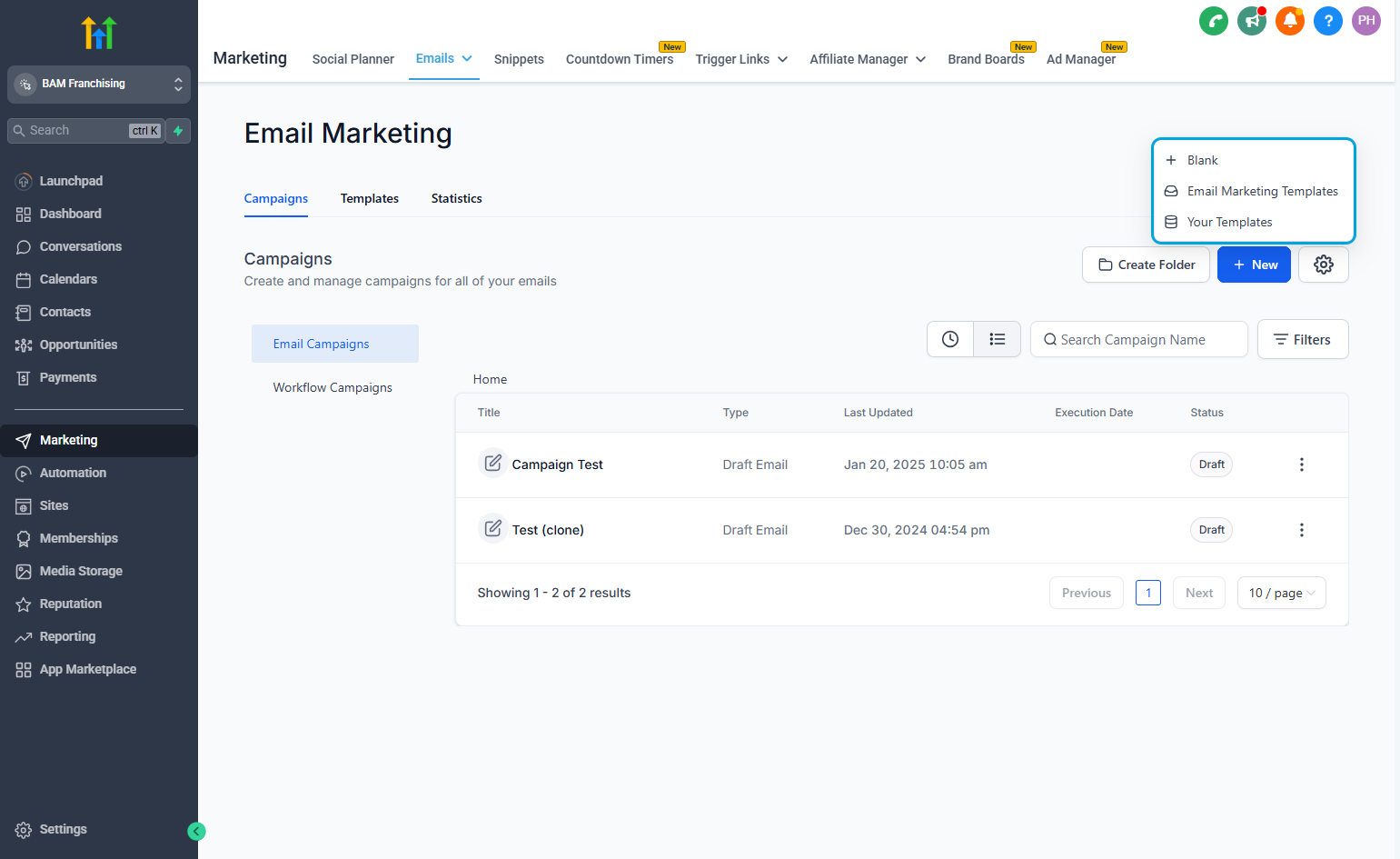1400x859 pixels.
Task: Open the campaign settings gear icon
Action: 1324,265
